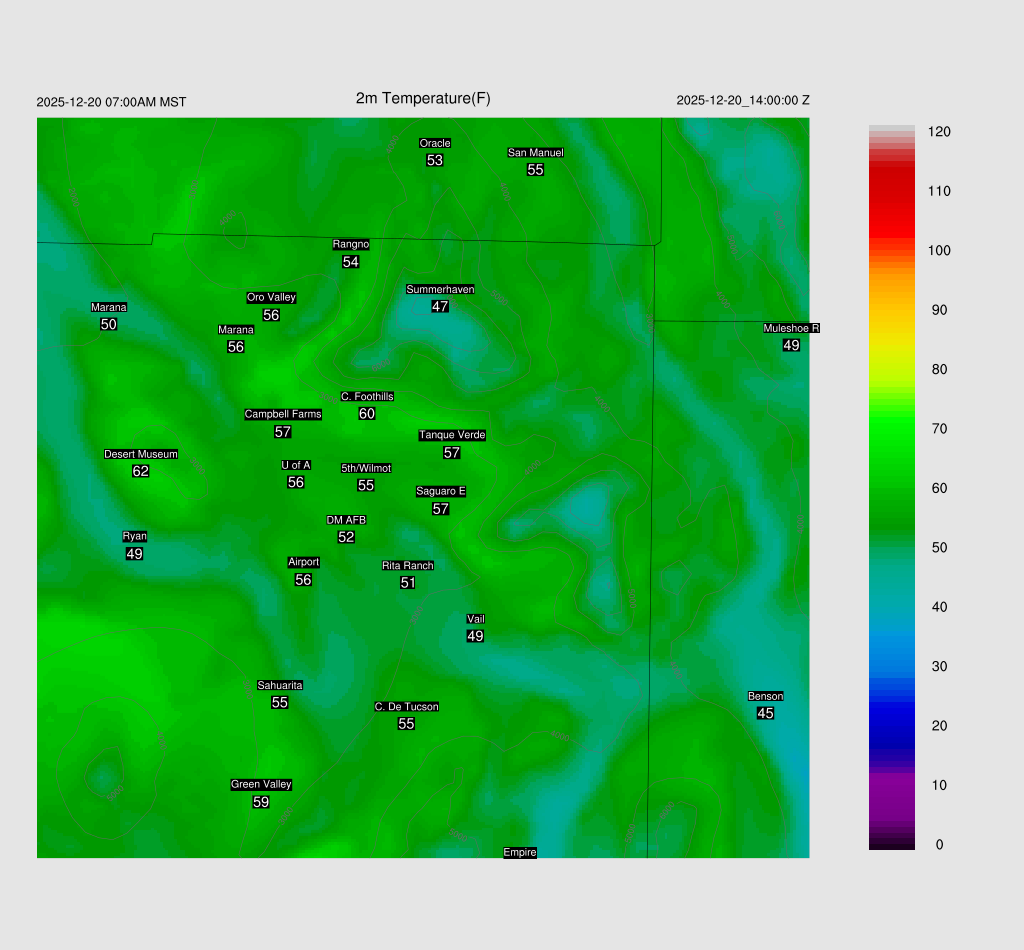Image resolution: width=1024 pixels, height=950 pixels.
Task: Click the Summerhaven station label
Action: point(440,290)
